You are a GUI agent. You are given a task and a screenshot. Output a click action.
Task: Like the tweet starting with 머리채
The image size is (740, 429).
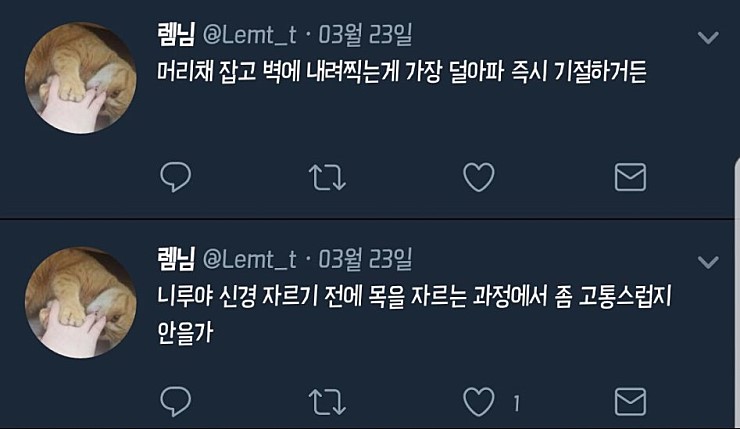coord(479,177)
